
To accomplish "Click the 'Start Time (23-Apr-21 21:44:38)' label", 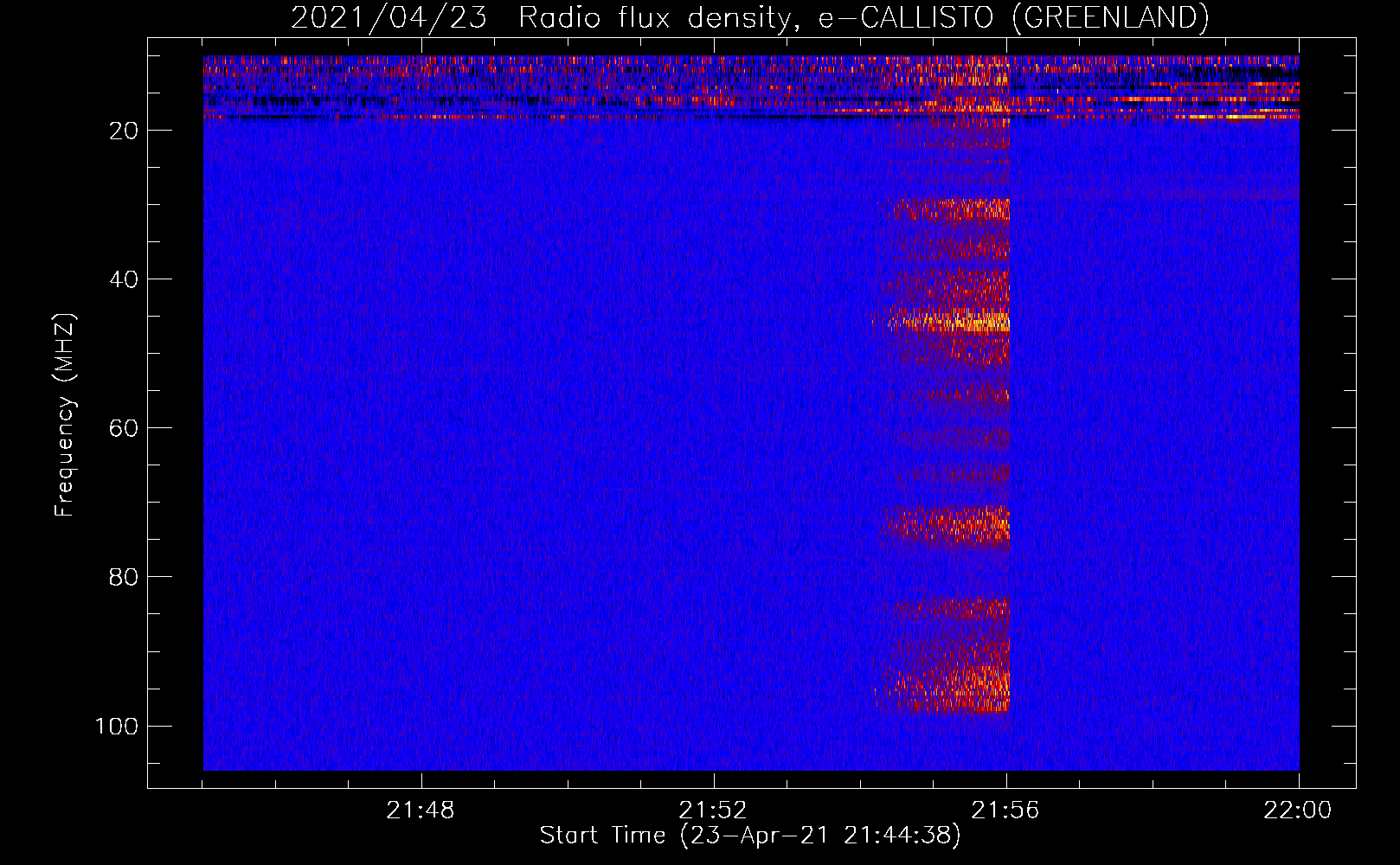I will [x=750, y=836].
